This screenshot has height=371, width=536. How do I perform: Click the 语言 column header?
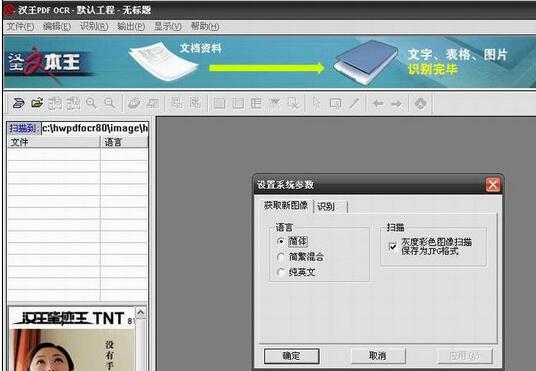coord(124,142)
